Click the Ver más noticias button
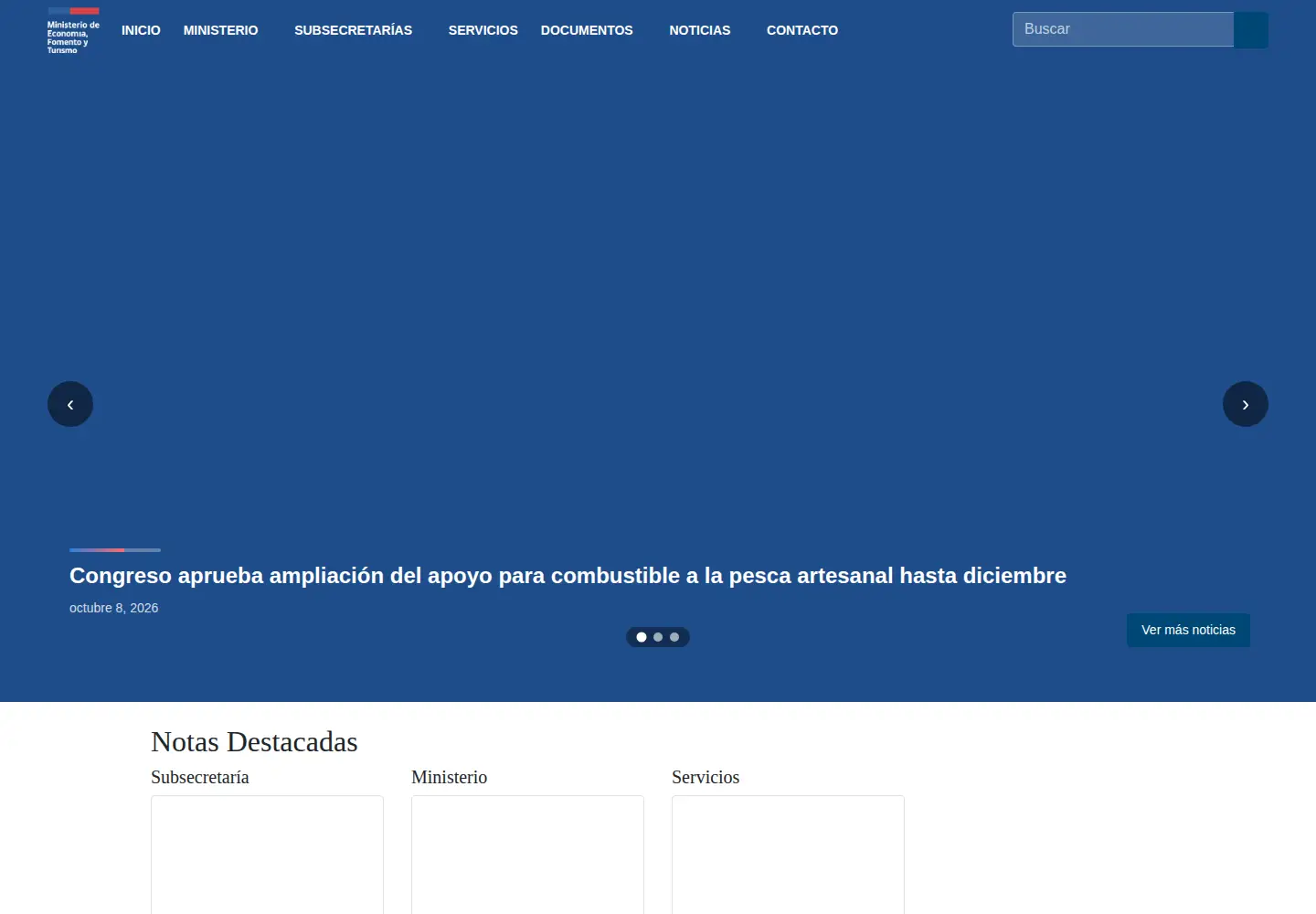This screenshot has height=914, width=1316. tap(1188, 630)
